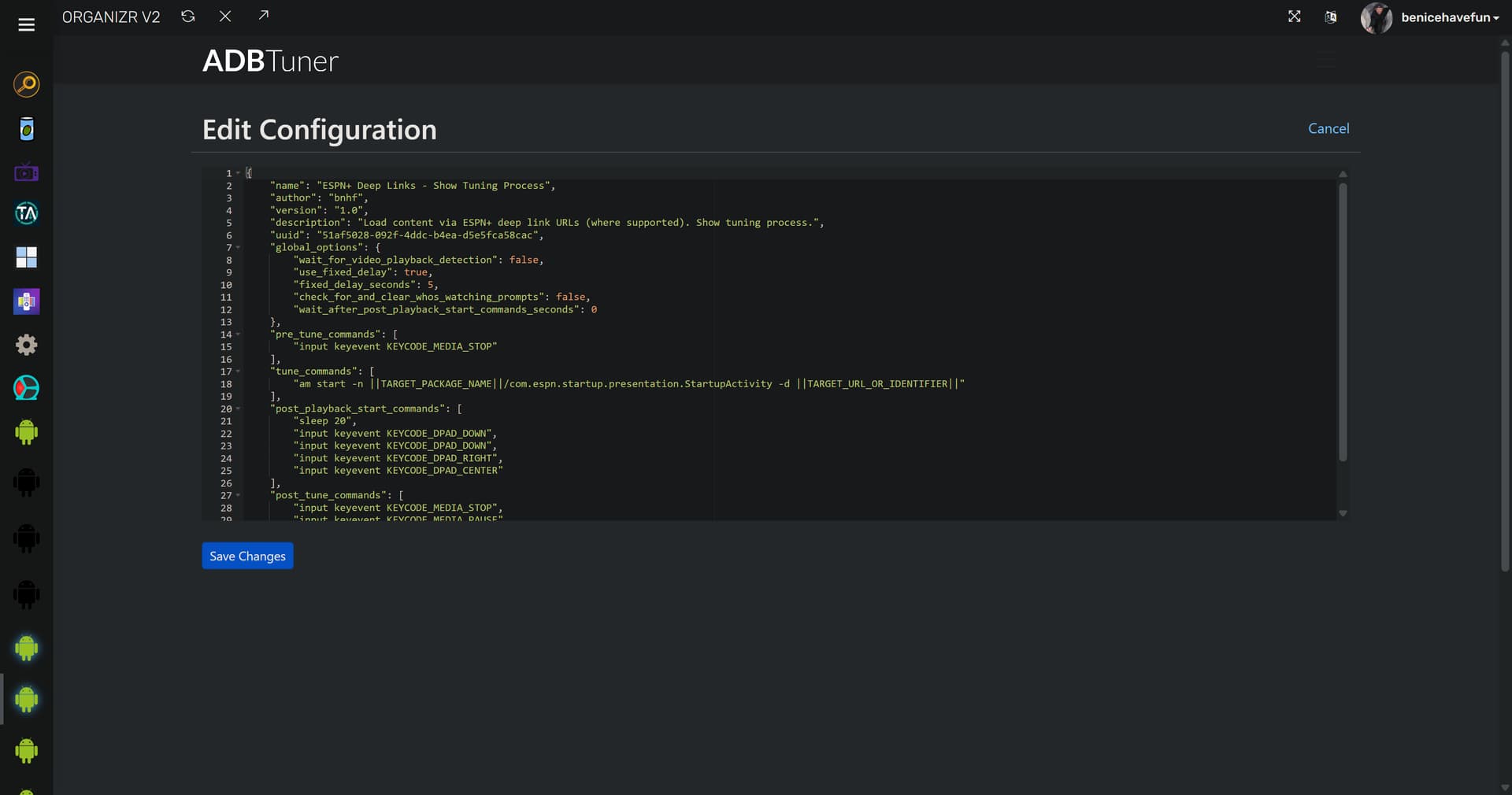The image size is (1512, 795).
Task: Open the TA sidebar tab
Action: click(x=26, y=213)
